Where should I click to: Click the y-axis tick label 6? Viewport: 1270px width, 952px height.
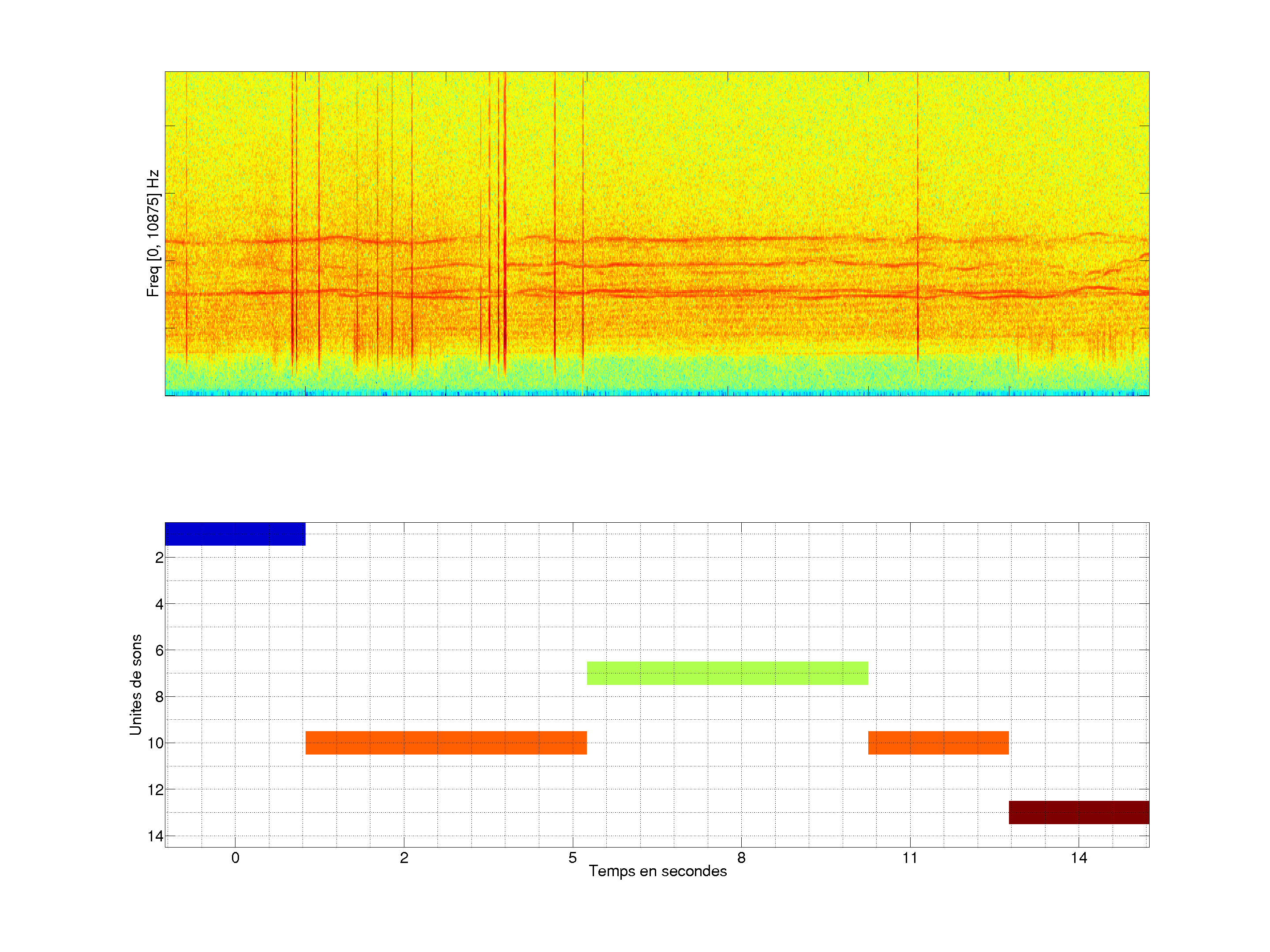[159, 651]
